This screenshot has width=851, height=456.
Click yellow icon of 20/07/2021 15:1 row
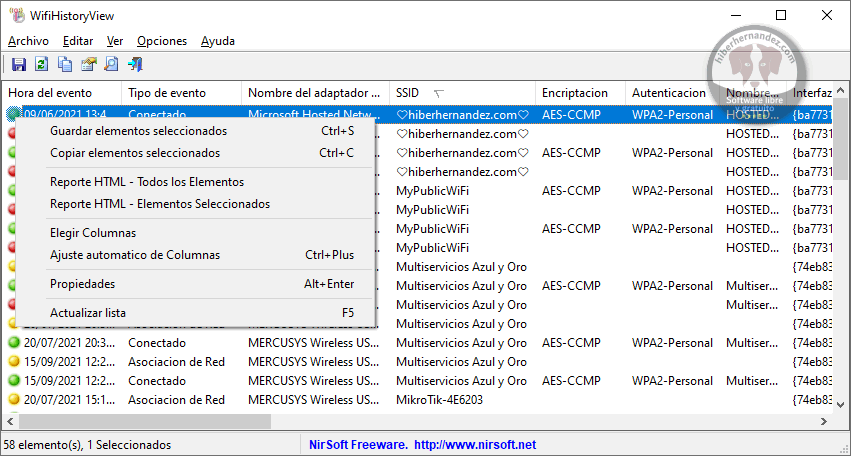coord(14,400)
